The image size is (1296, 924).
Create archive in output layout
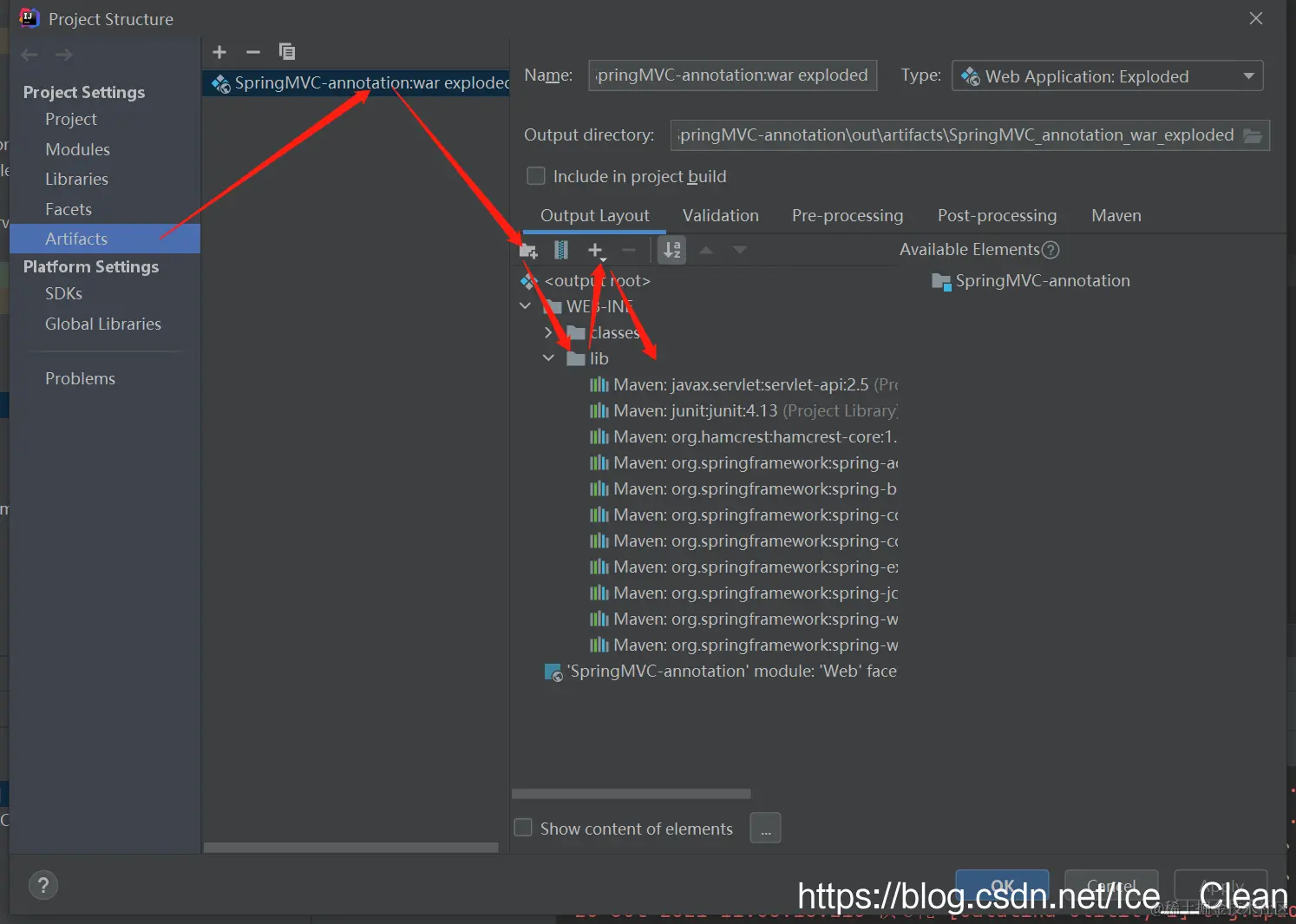tap(561, 251)
